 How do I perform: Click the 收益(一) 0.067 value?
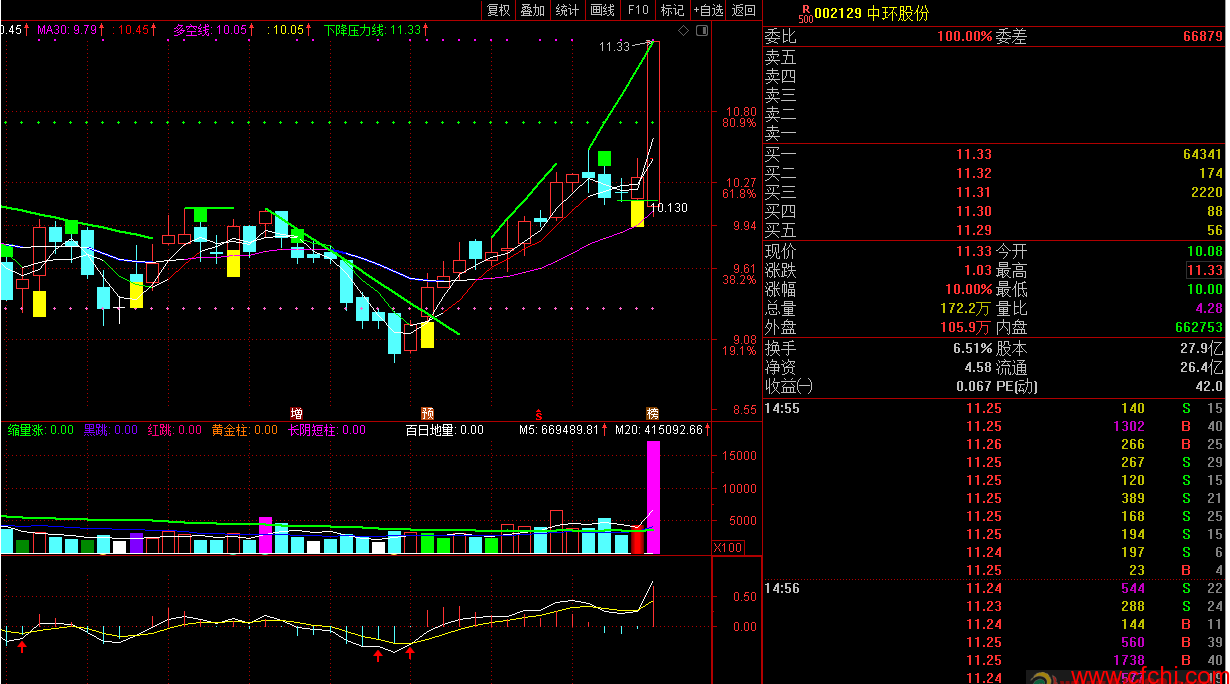pyautogui.click(x=974, y=386)
